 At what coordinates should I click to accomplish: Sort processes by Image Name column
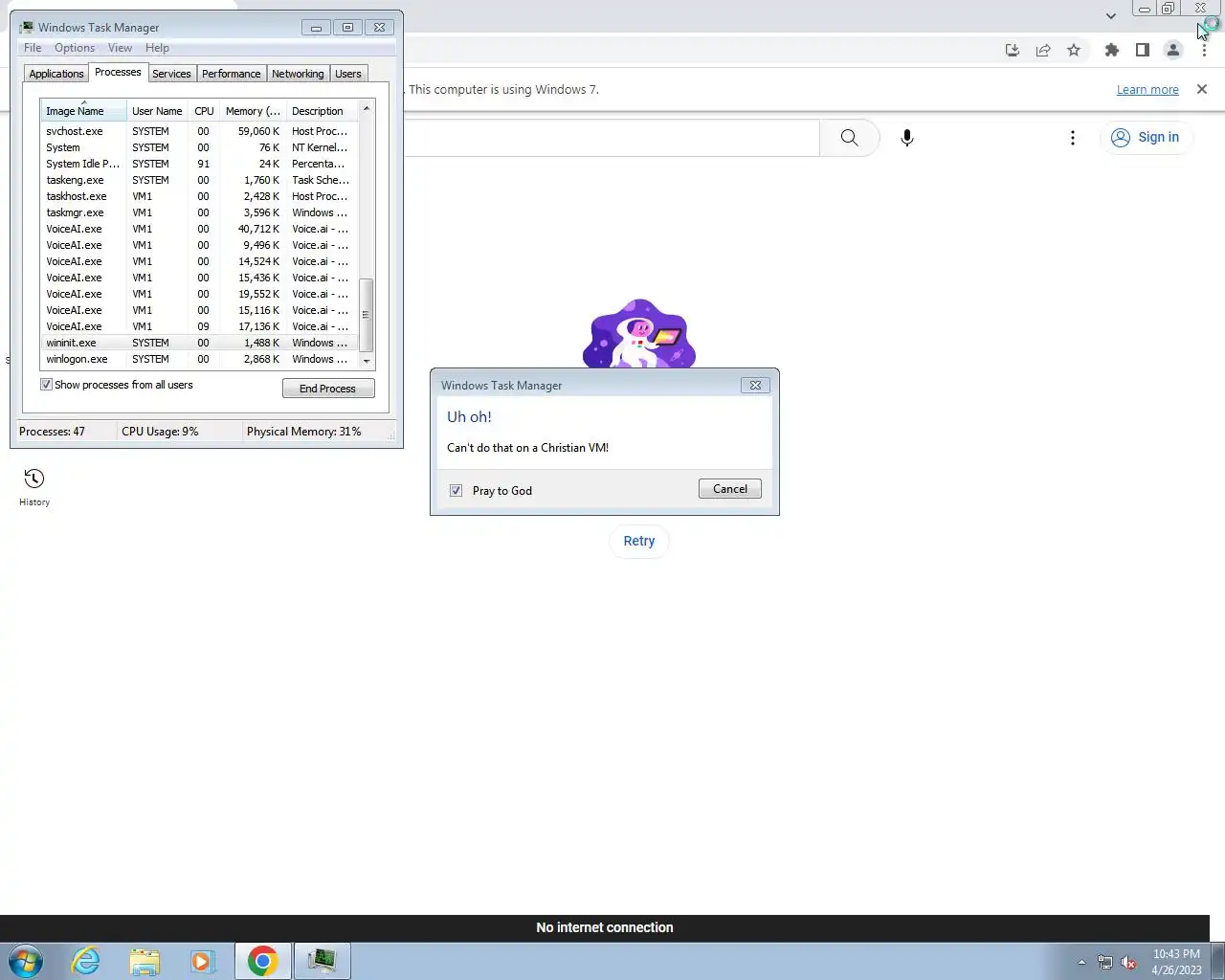tap(83, 111)
